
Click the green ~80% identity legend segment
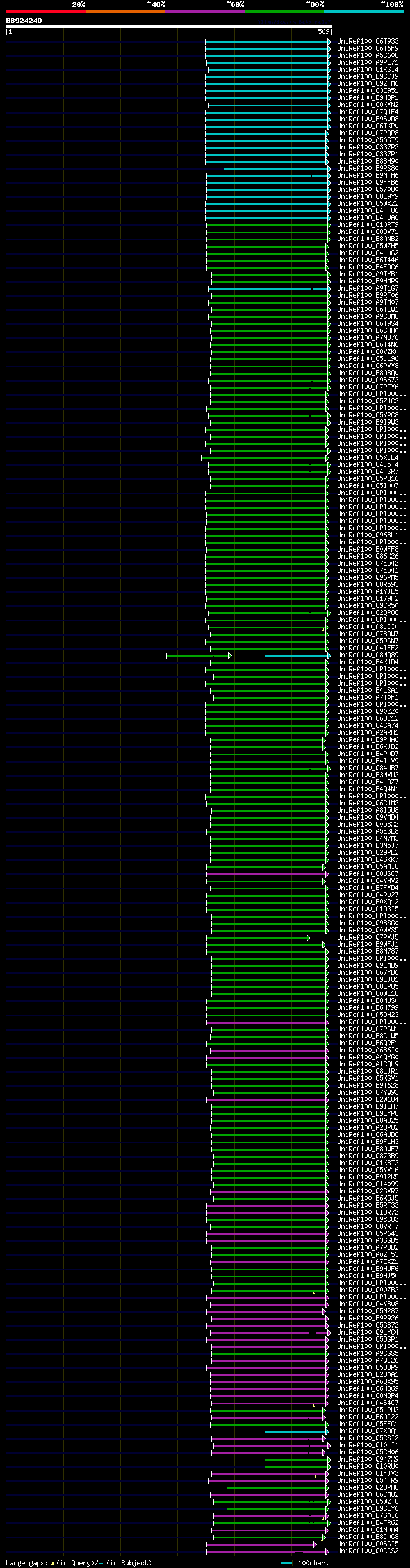click(x=284, y=12)
